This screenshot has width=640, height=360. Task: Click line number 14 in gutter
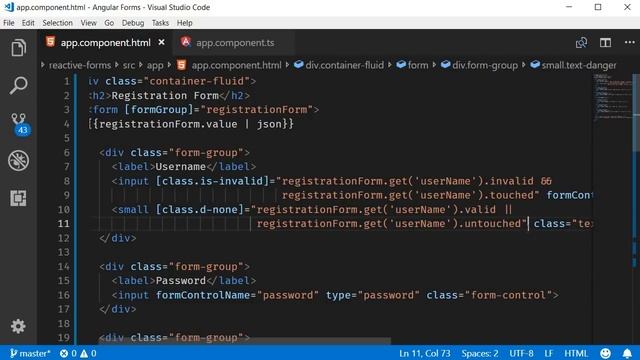[x=64, y=267]
